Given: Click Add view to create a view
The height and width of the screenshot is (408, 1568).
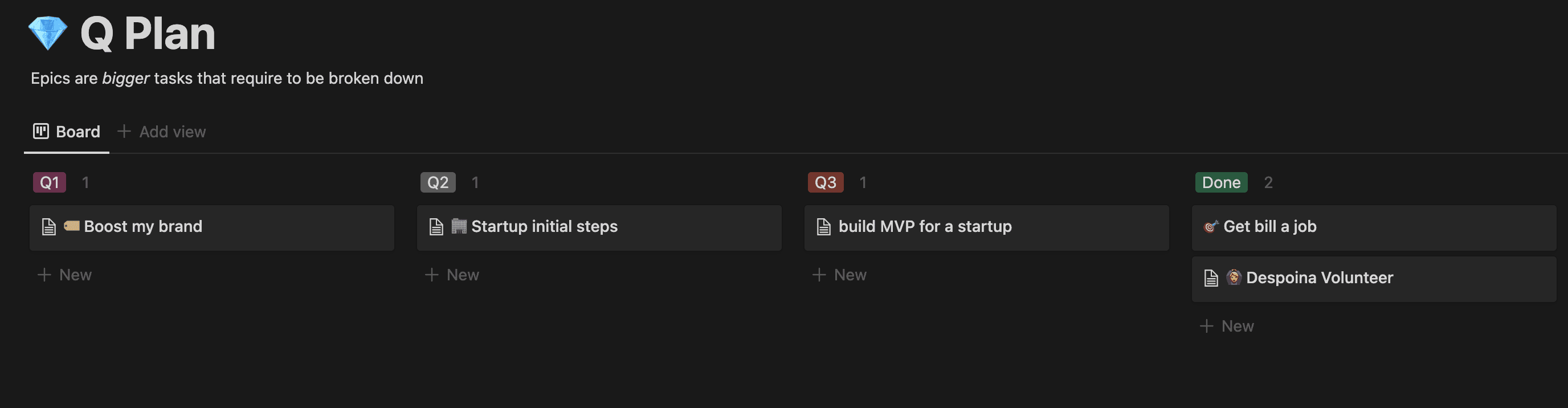Looking at the screenshot, I should click(x=162, y=132).
